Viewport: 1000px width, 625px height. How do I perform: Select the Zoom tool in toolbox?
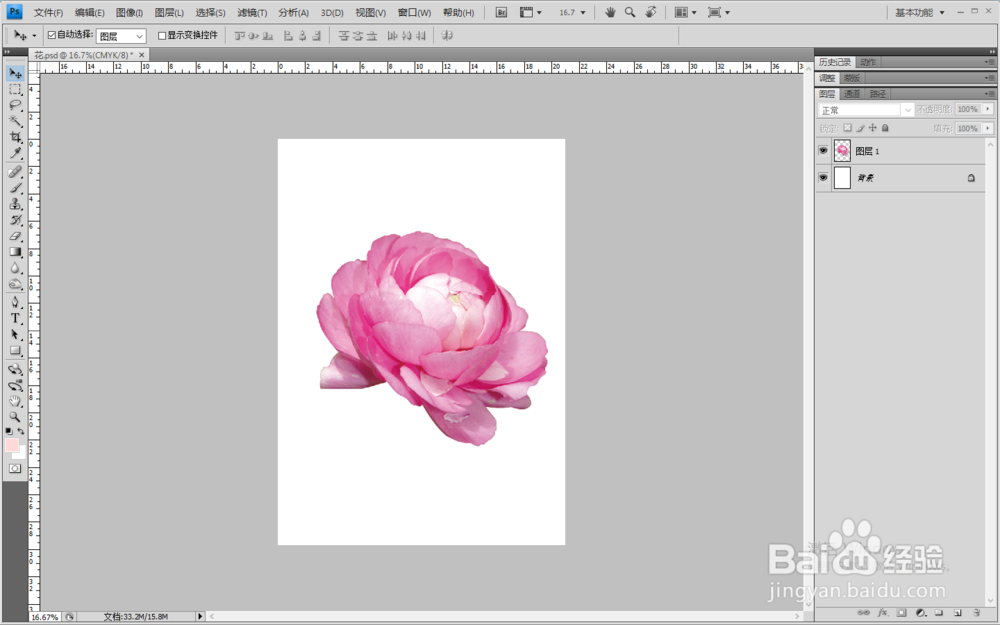(15, 417)
